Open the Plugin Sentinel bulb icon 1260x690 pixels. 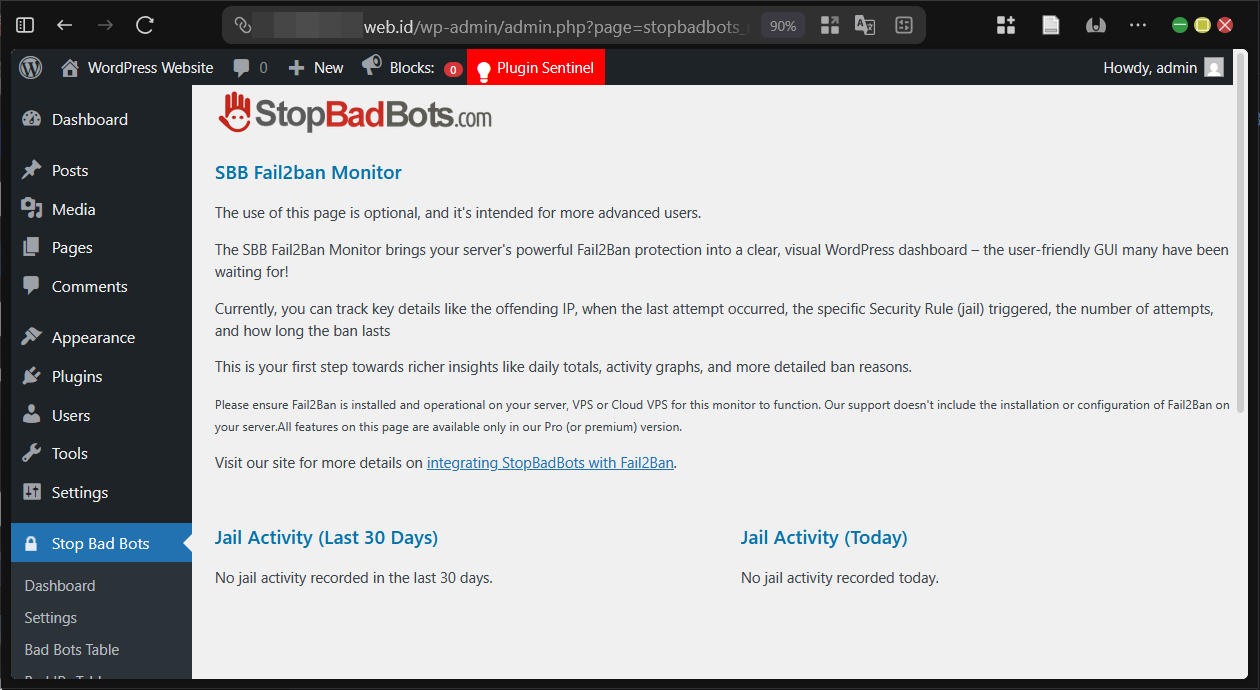[483, 67]
